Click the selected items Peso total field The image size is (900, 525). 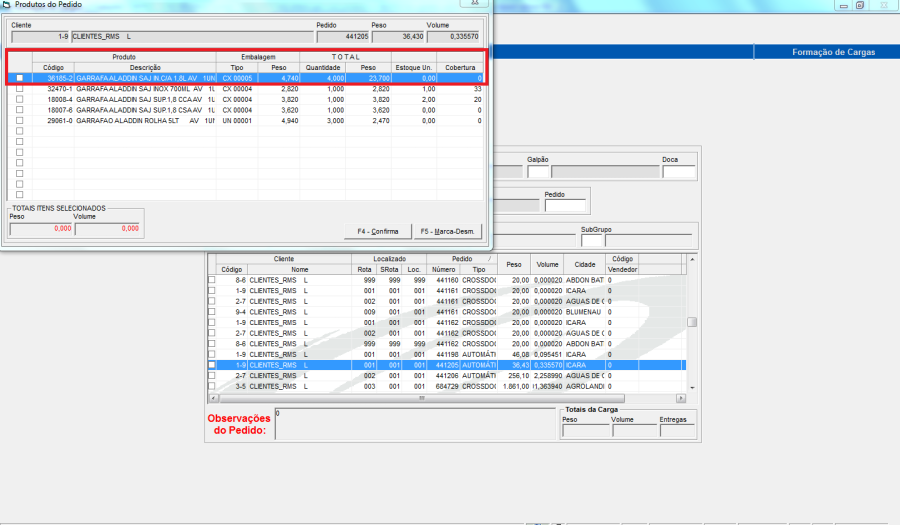41,228
